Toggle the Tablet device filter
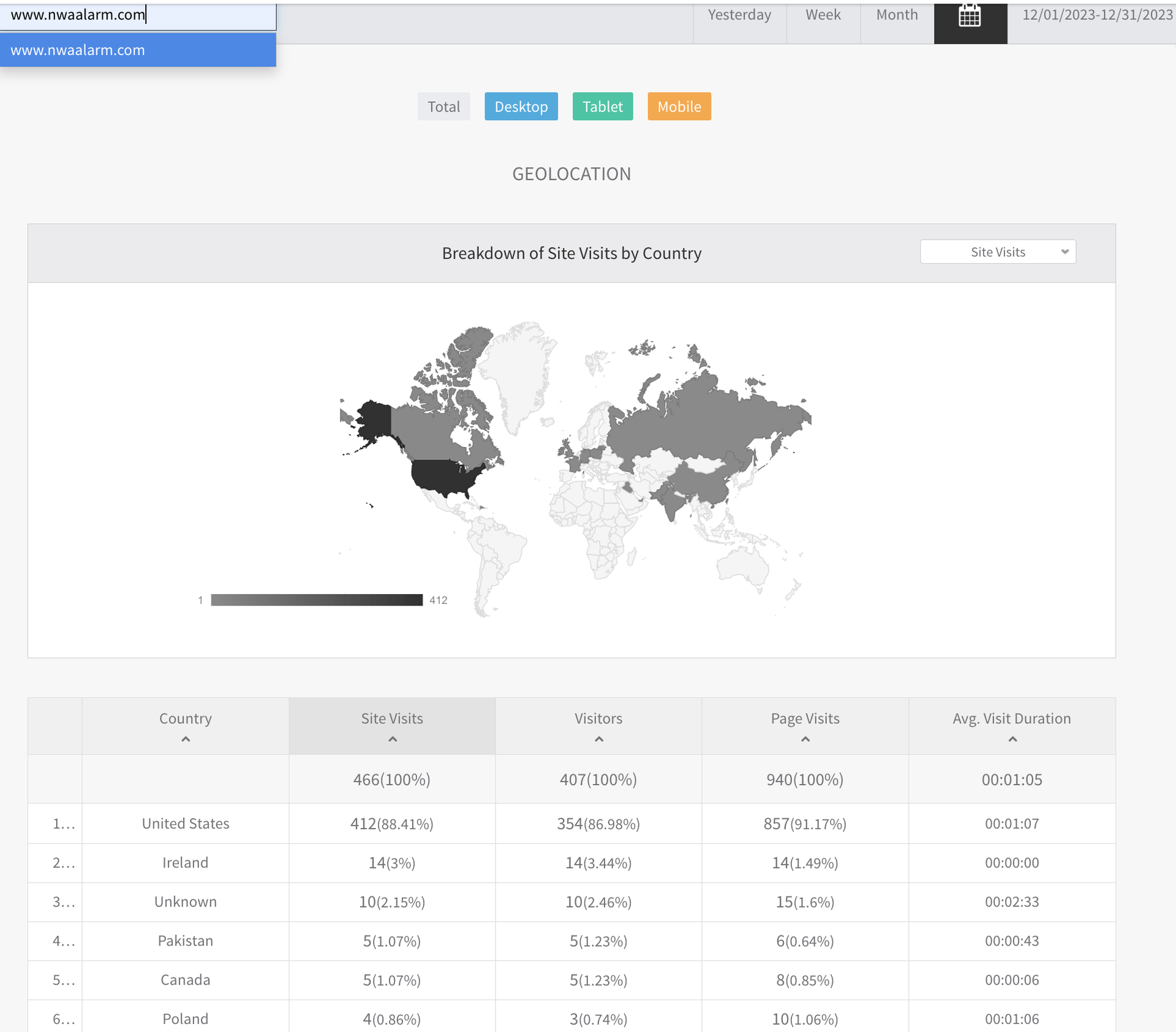 point(602,107)
